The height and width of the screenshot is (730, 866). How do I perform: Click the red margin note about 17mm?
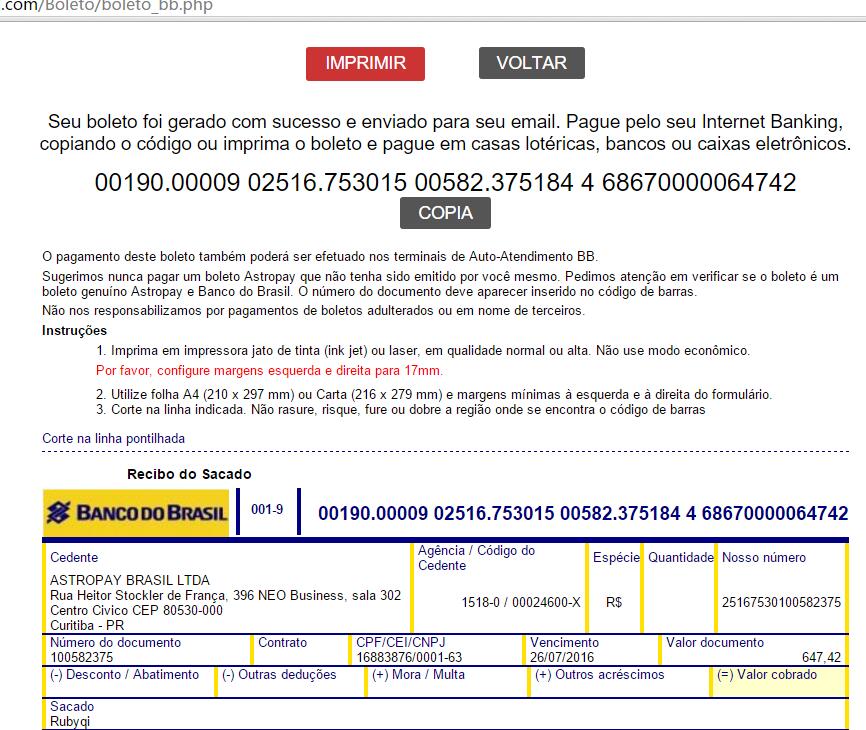pyautogui.click(x=269, y=370)
